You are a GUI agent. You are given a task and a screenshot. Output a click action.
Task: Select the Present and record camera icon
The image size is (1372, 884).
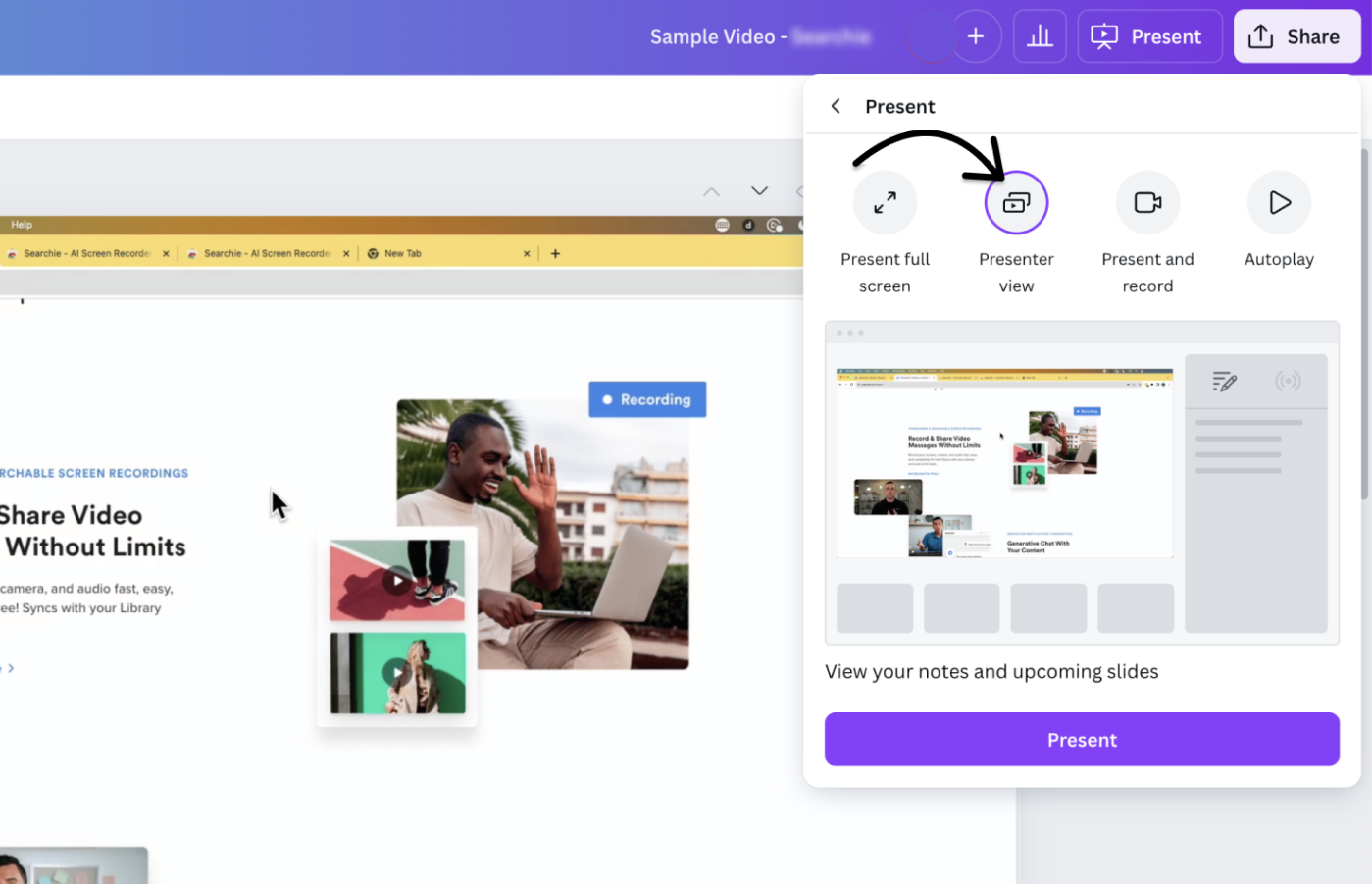(x=1147, y=202)
